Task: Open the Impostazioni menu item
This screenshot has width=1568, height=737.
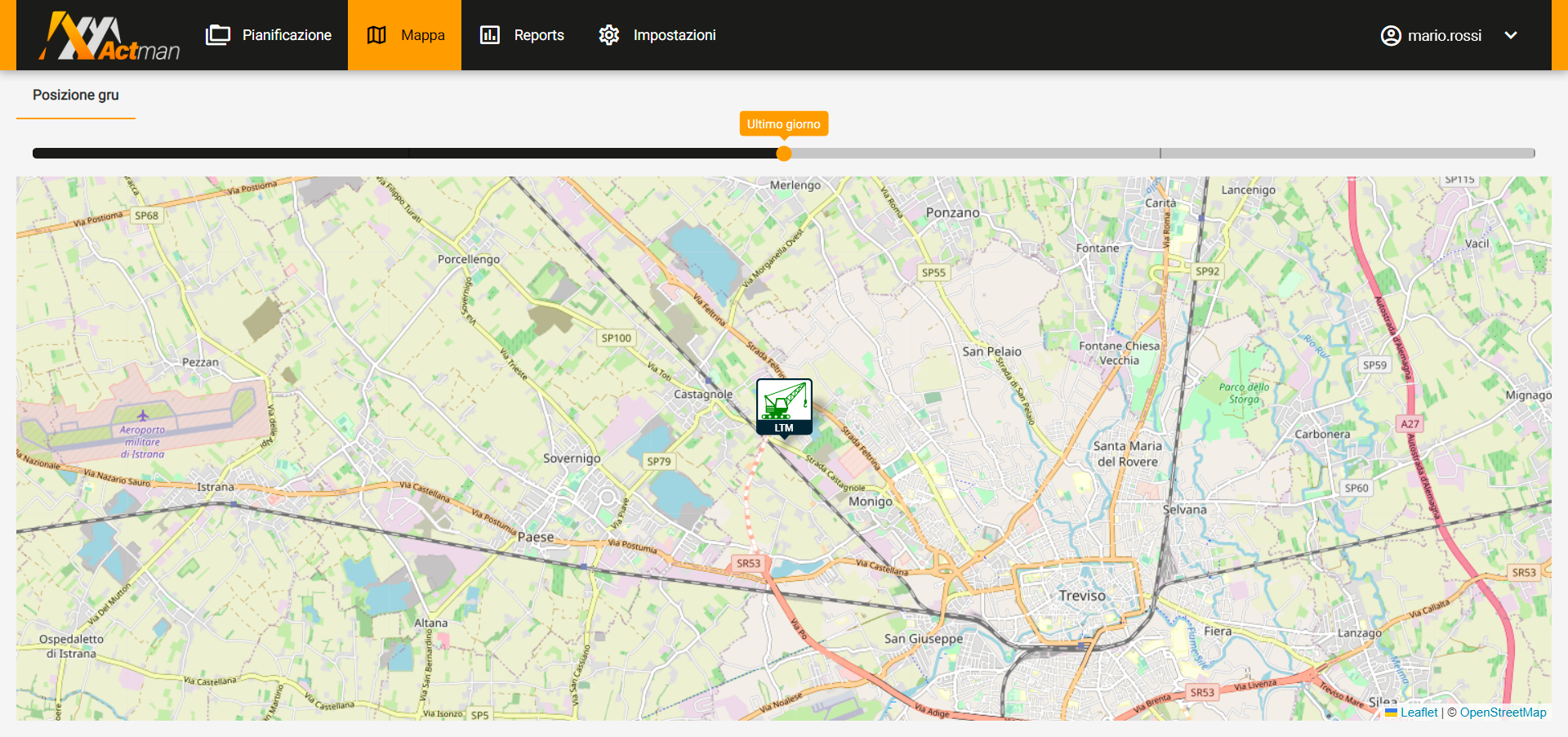Action: [657, 35]
